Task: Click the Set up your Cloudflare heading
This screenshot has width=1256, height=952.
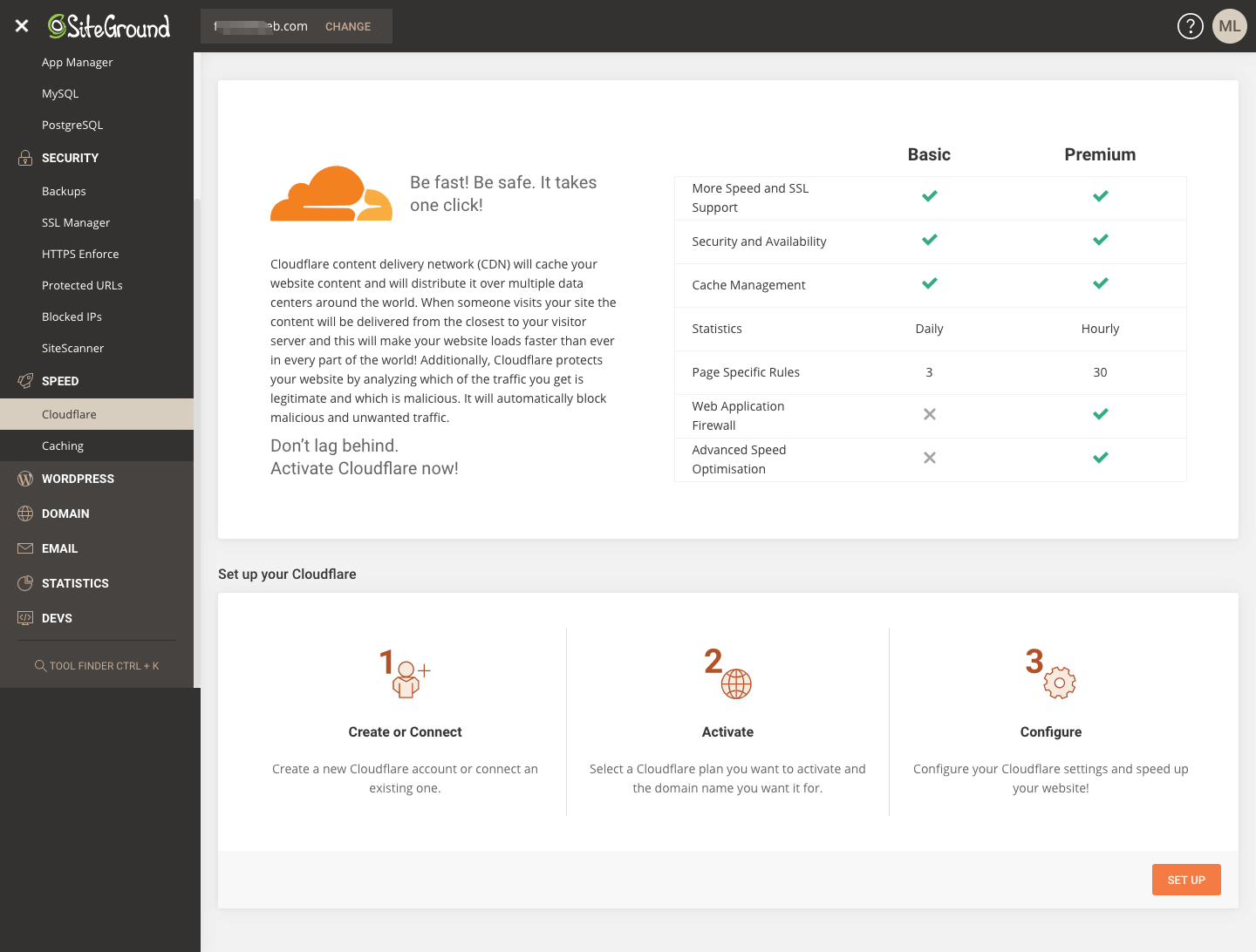Action: point(287,574)
